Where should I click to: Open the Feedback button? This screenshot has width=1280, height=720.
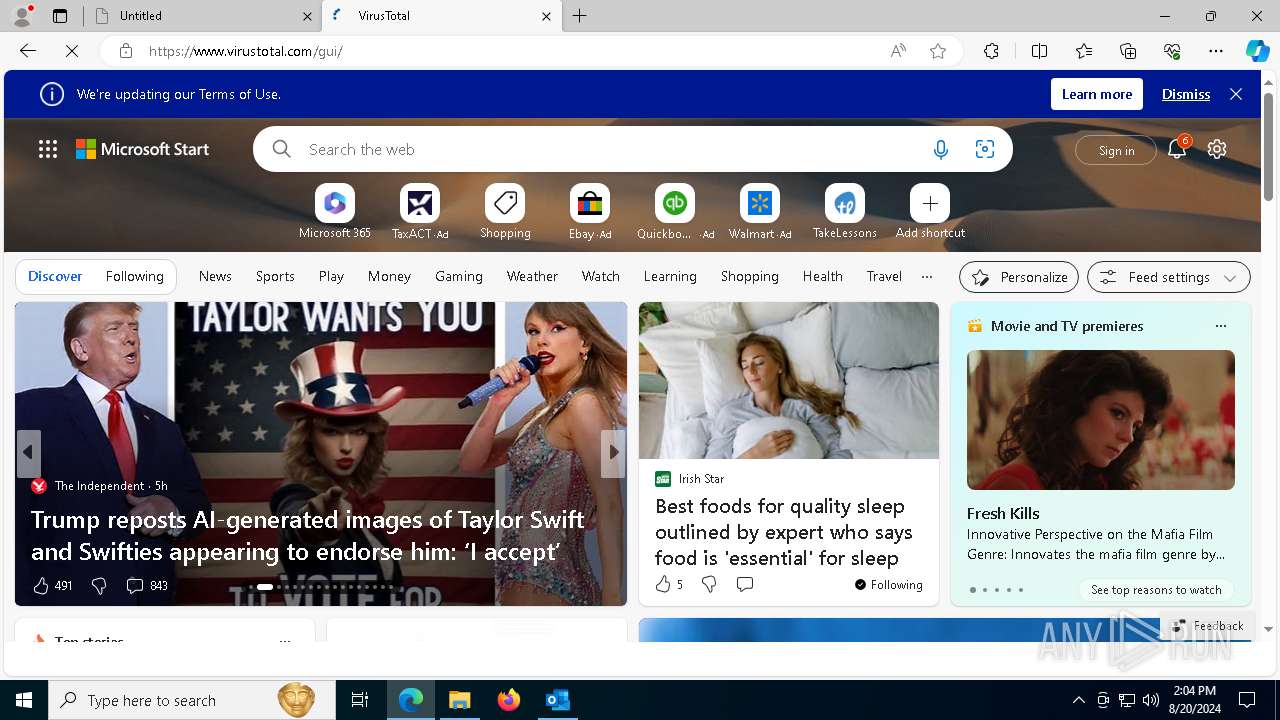pyautogui.click(x=1208, y=626)
